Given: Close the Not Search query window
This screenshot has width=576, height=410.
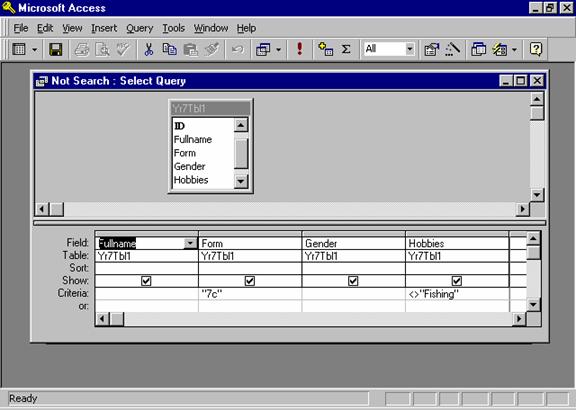Looking at the screenshot, I should (x=537, y=80).
